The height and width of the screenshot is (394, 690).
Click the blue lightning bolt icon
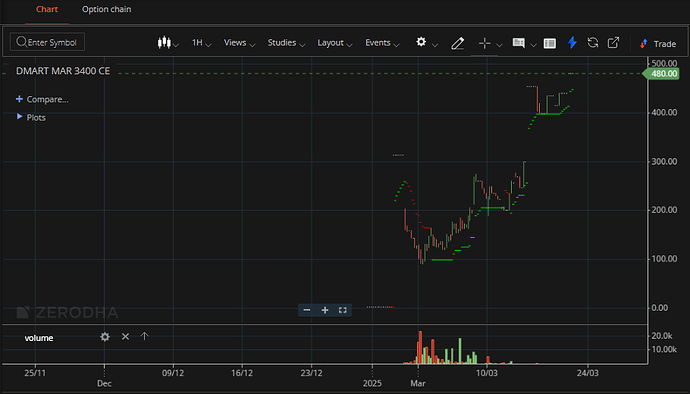tap(572, 43)
